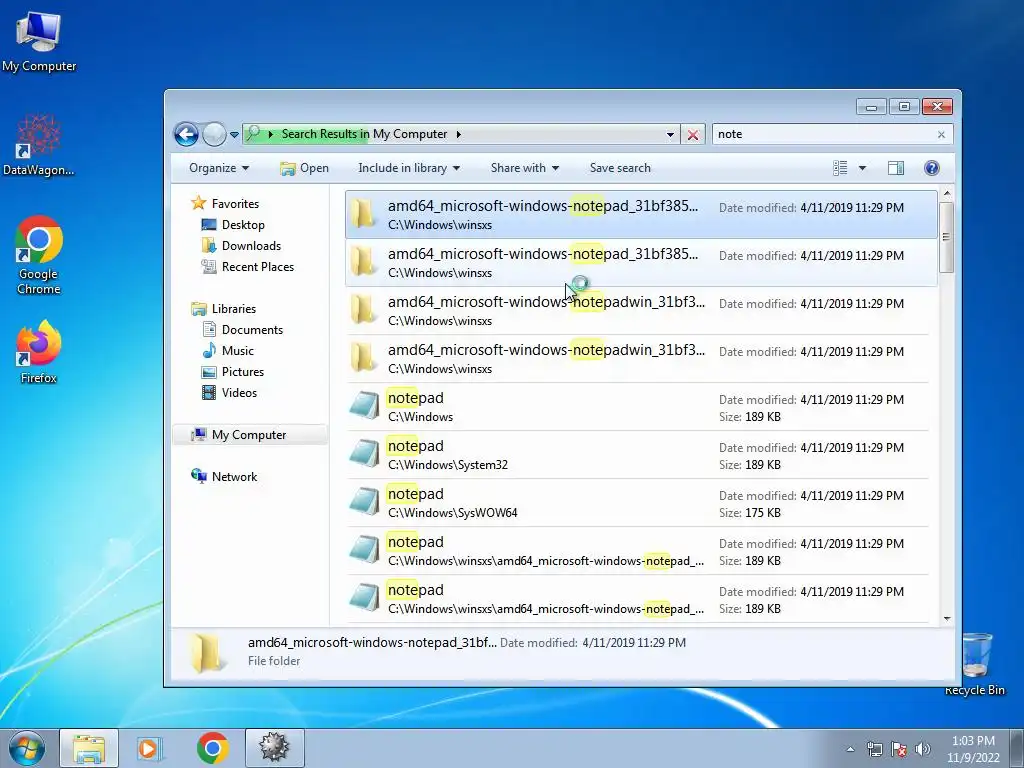Click the Action Center flag icon
This screenshot has height=768, width=1024.
click(x=899, y=749)
